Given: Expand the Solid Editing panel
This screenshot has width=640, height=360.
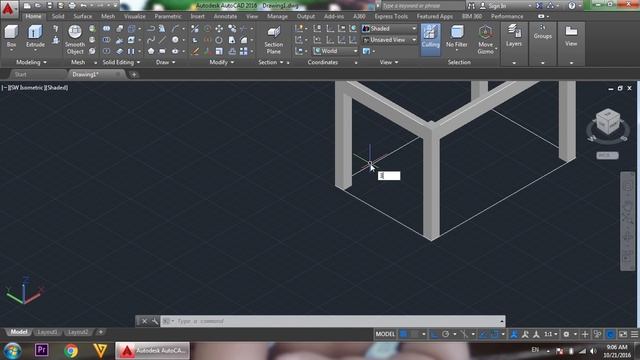Looking at the screenshot, I should click(x=121, y=62).
